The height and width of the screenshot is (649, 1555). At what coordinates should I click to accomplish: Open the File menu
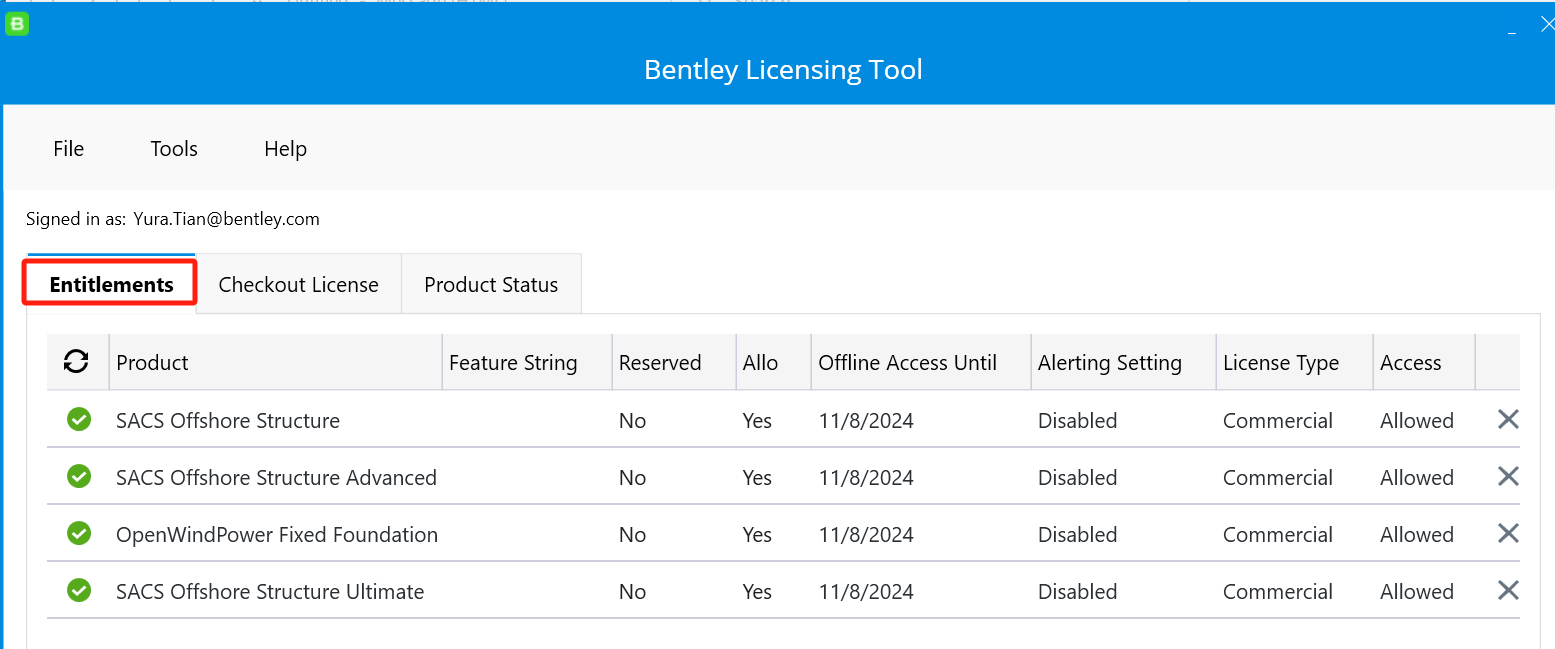(x=68, y=149)
